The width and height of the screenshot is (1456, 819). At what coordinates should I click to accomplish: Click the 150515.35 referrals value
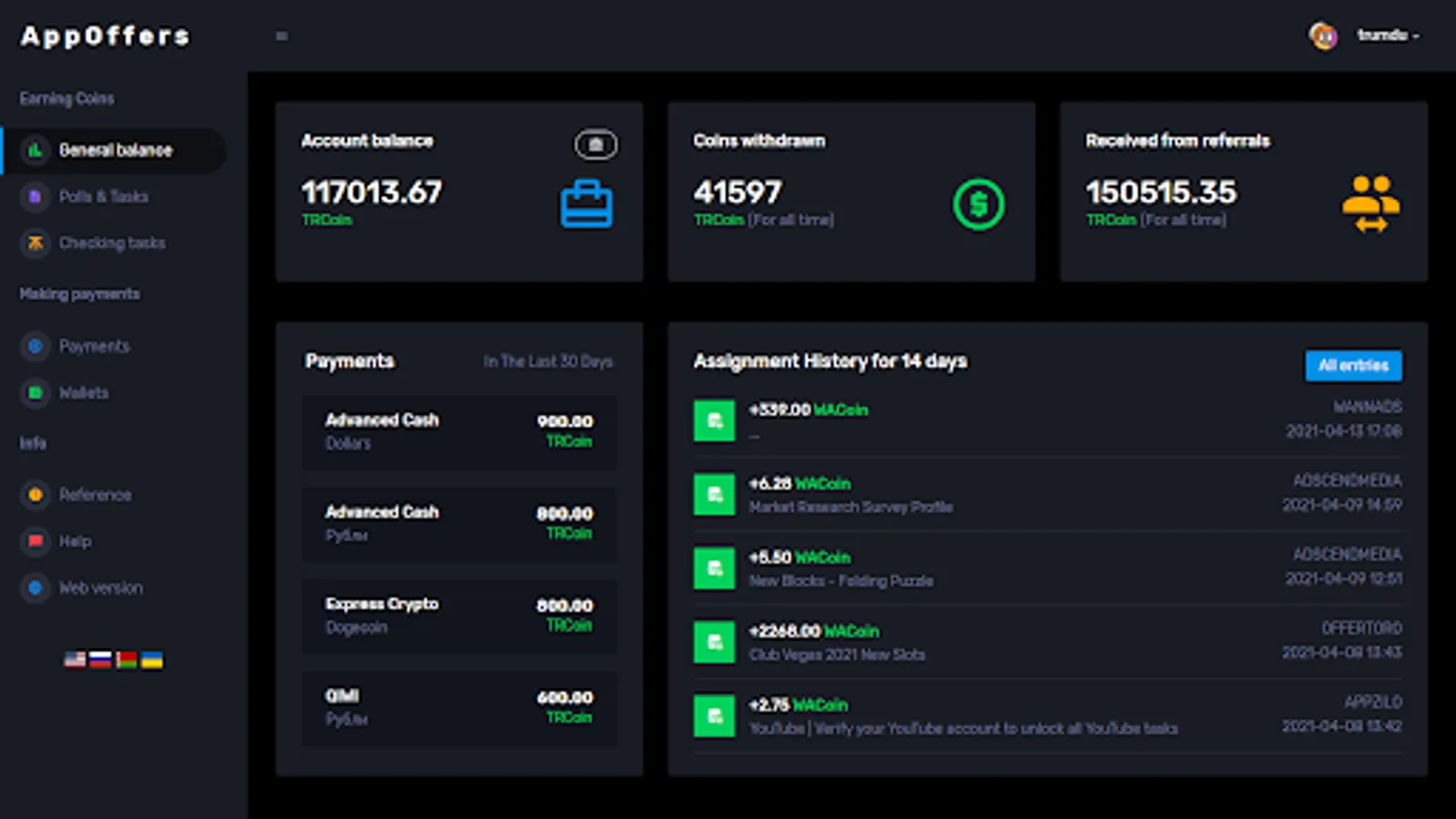pos(1161,192)
